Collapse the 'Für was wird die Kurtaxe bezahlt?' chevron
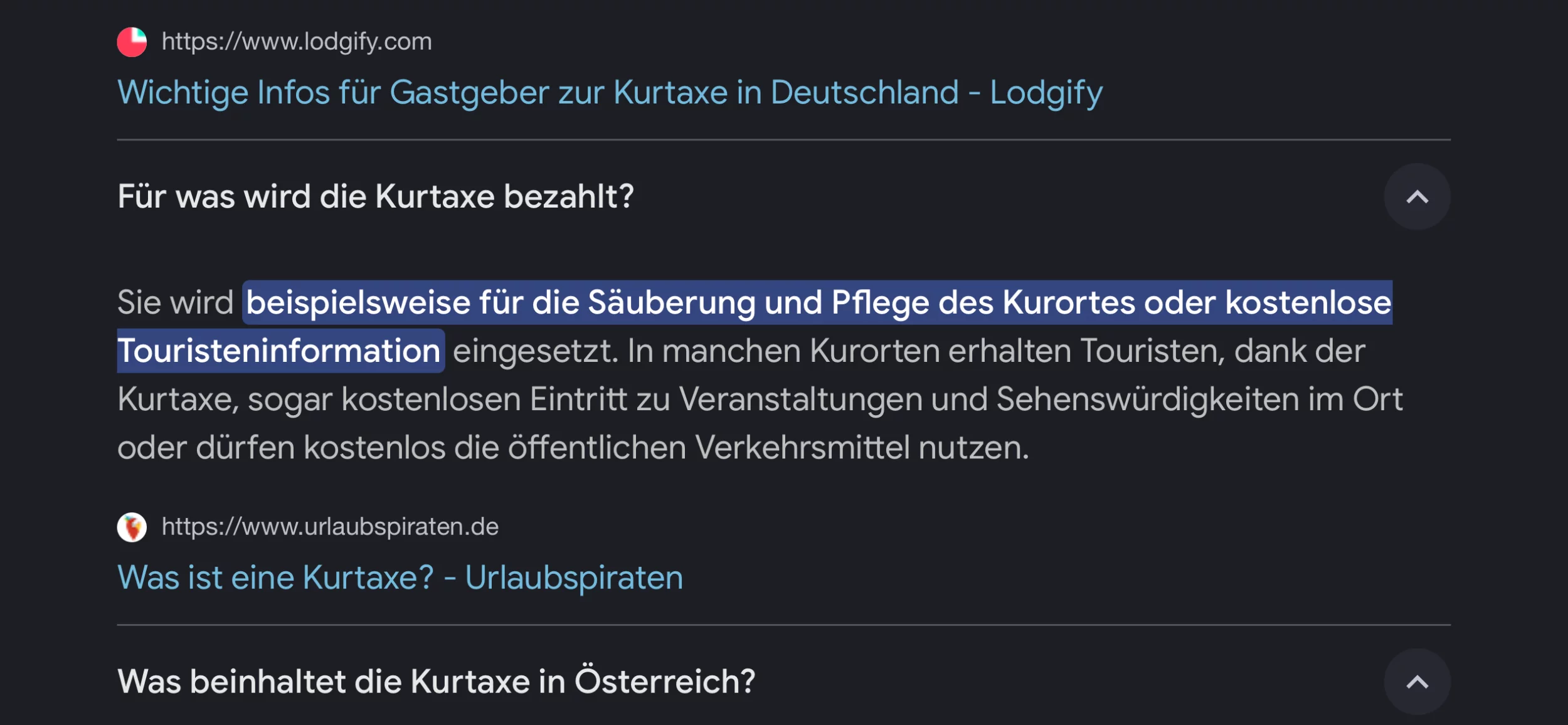 (x=1417, y=197)
